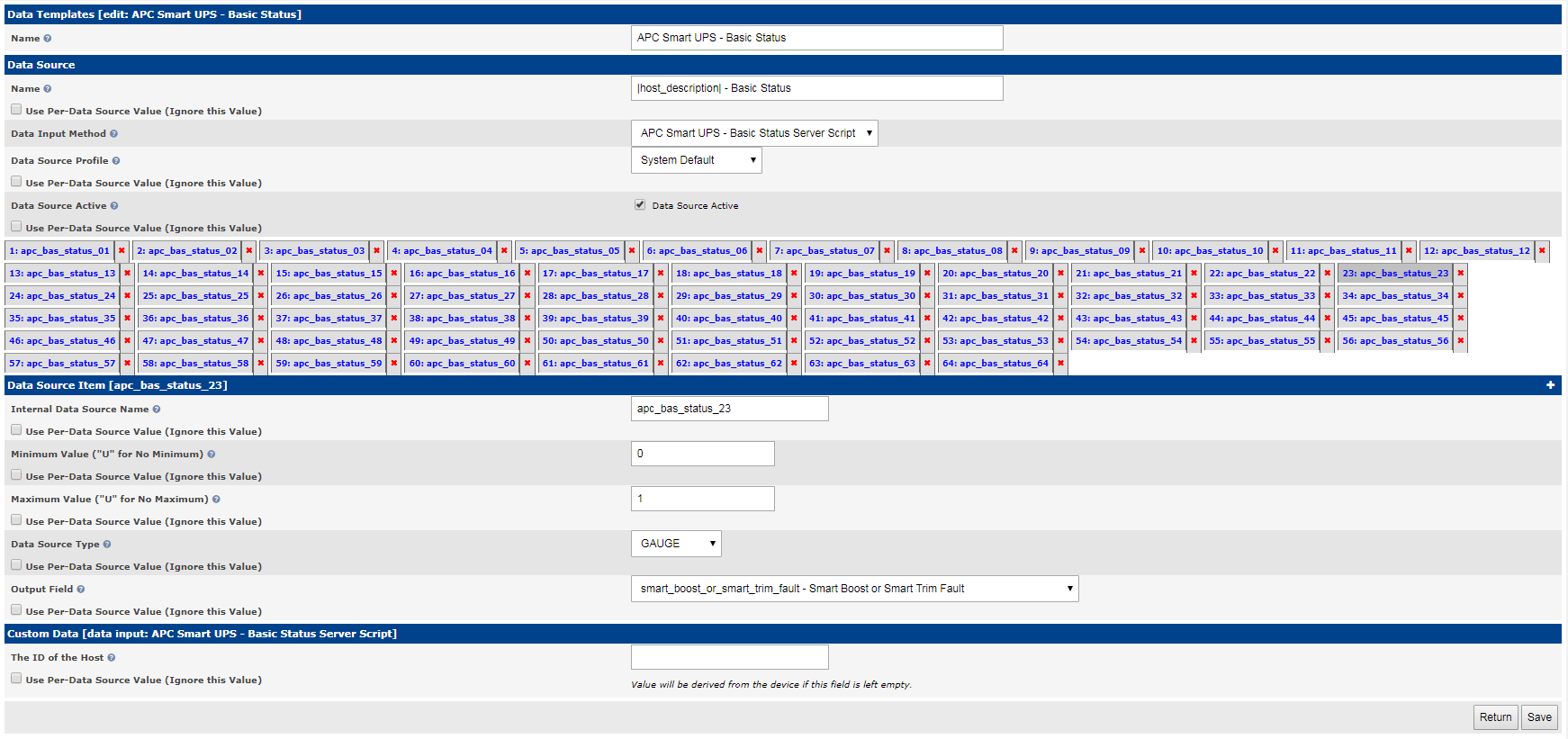
Task: Delete data source item apc_bas_status_08
Action: pos(1014,251)
